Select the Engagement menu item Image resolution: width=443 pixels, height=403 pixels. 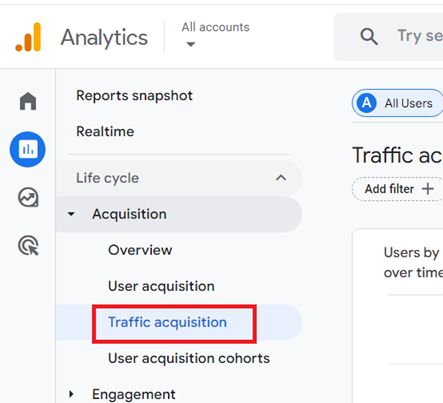coord(134,394)
